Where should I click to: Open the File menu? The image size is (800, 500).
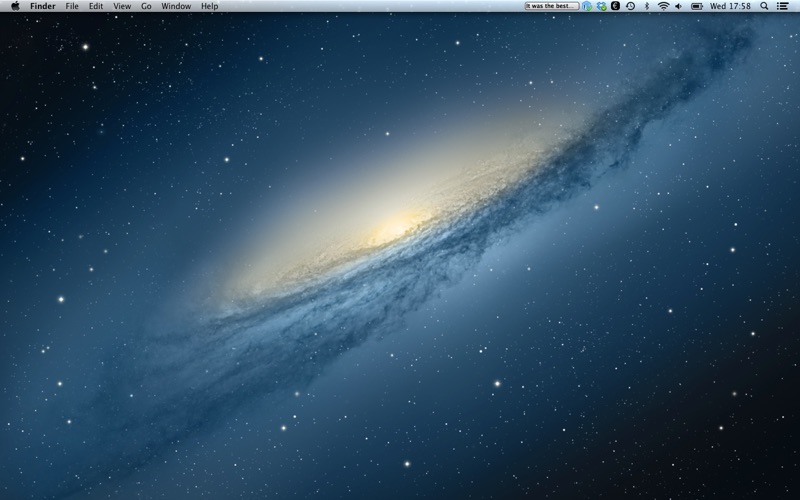point(72,6)
